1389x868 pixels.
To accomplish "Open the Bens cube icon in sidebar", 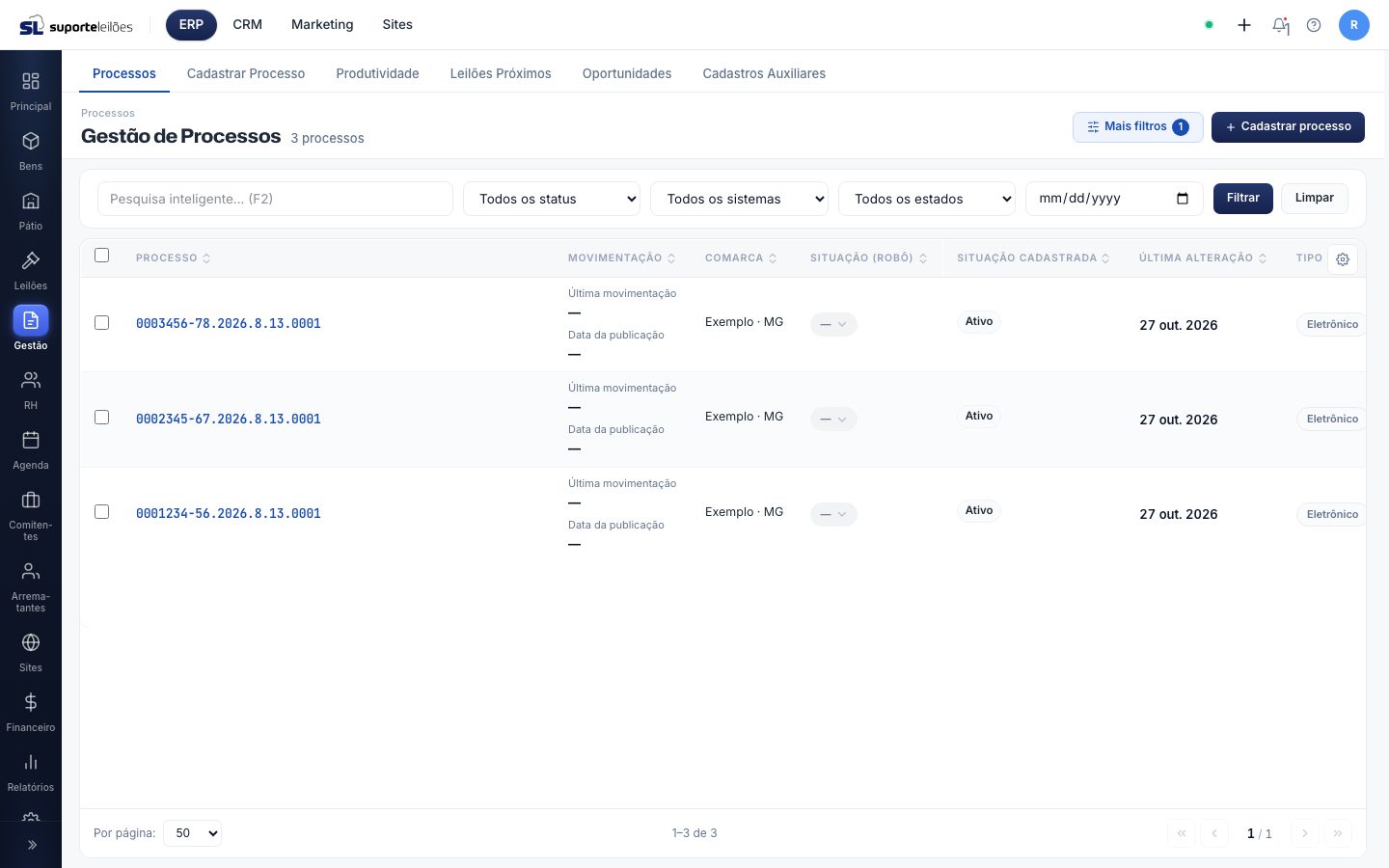I will 31,141.
